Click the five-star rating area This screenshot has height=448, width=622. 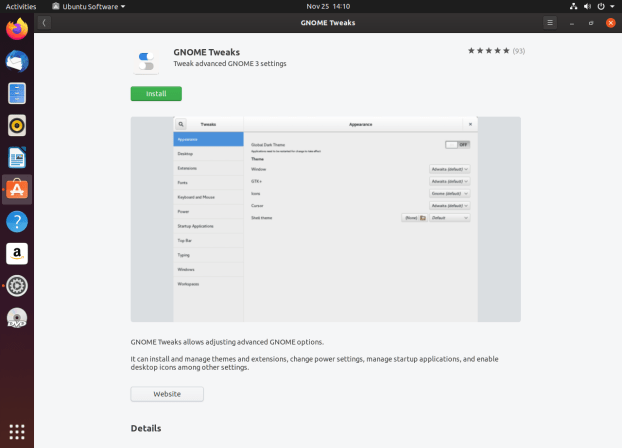pyautogui.click(x=488, y=51)
